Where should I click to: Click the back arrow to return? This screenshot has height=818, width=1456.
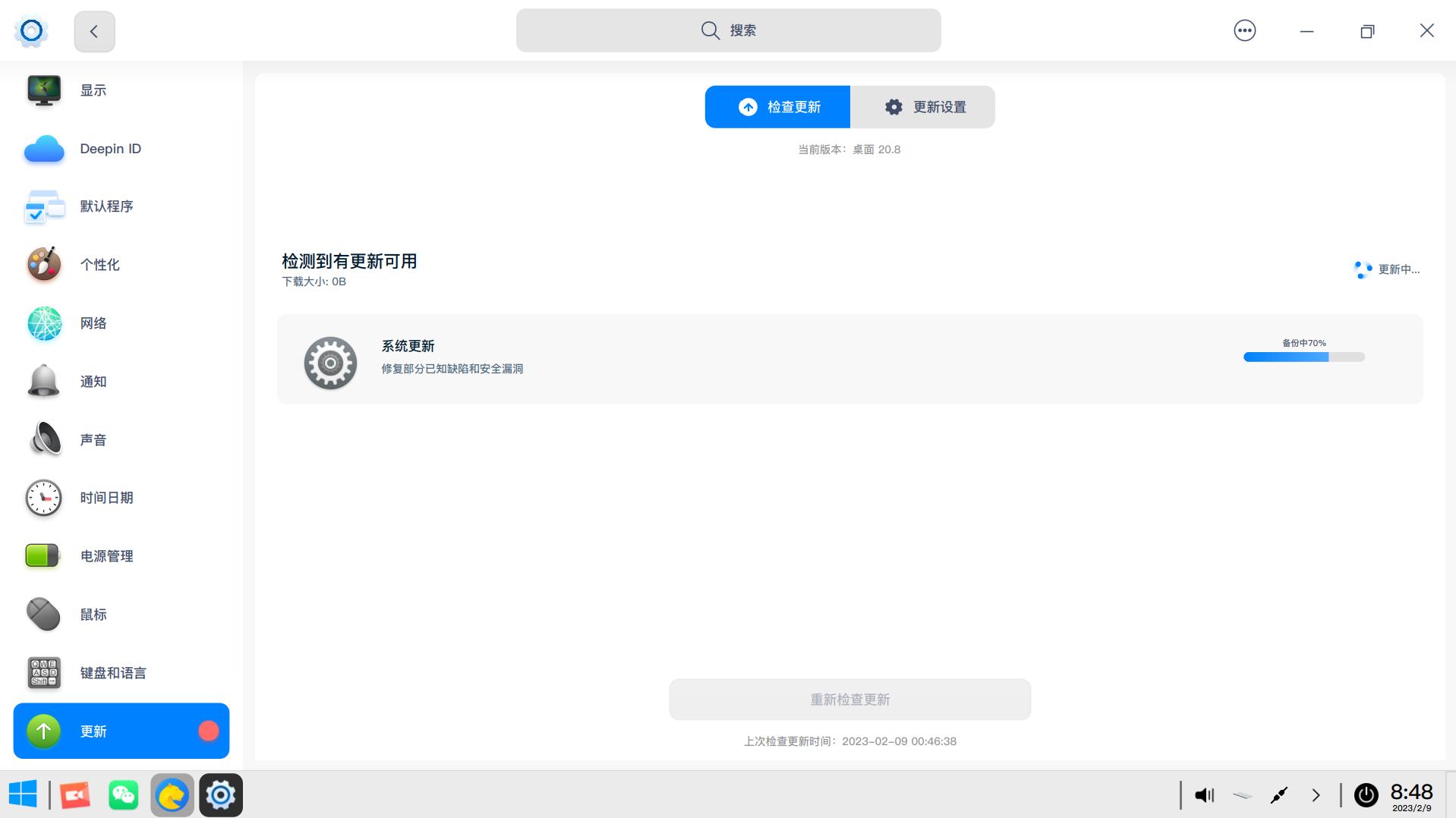point(93,31)
